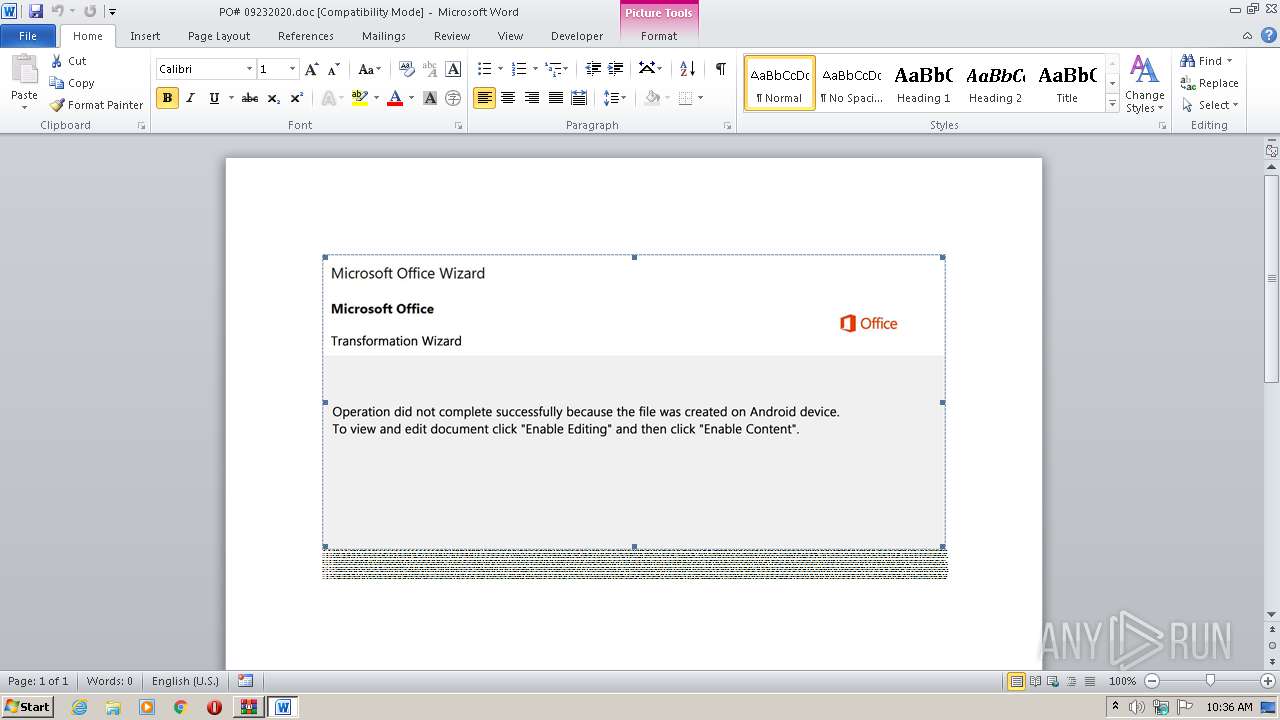Screen dimensions: 1280x720
Task: Click the Save icon in quick access toolbar
Action: [x=36, y=11]
